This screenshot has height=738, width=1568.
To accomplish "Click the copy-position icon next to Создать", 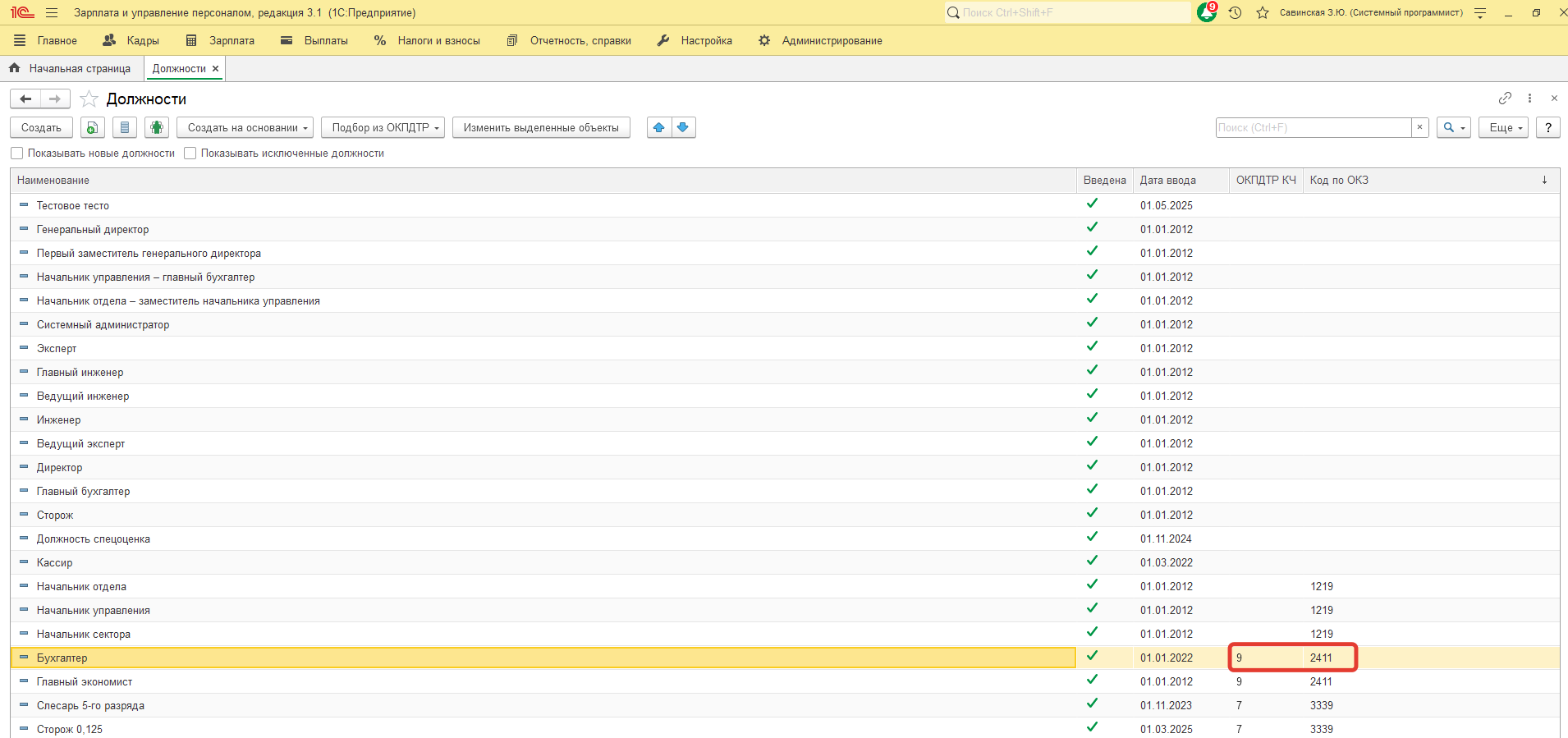I will click(93, 127).
